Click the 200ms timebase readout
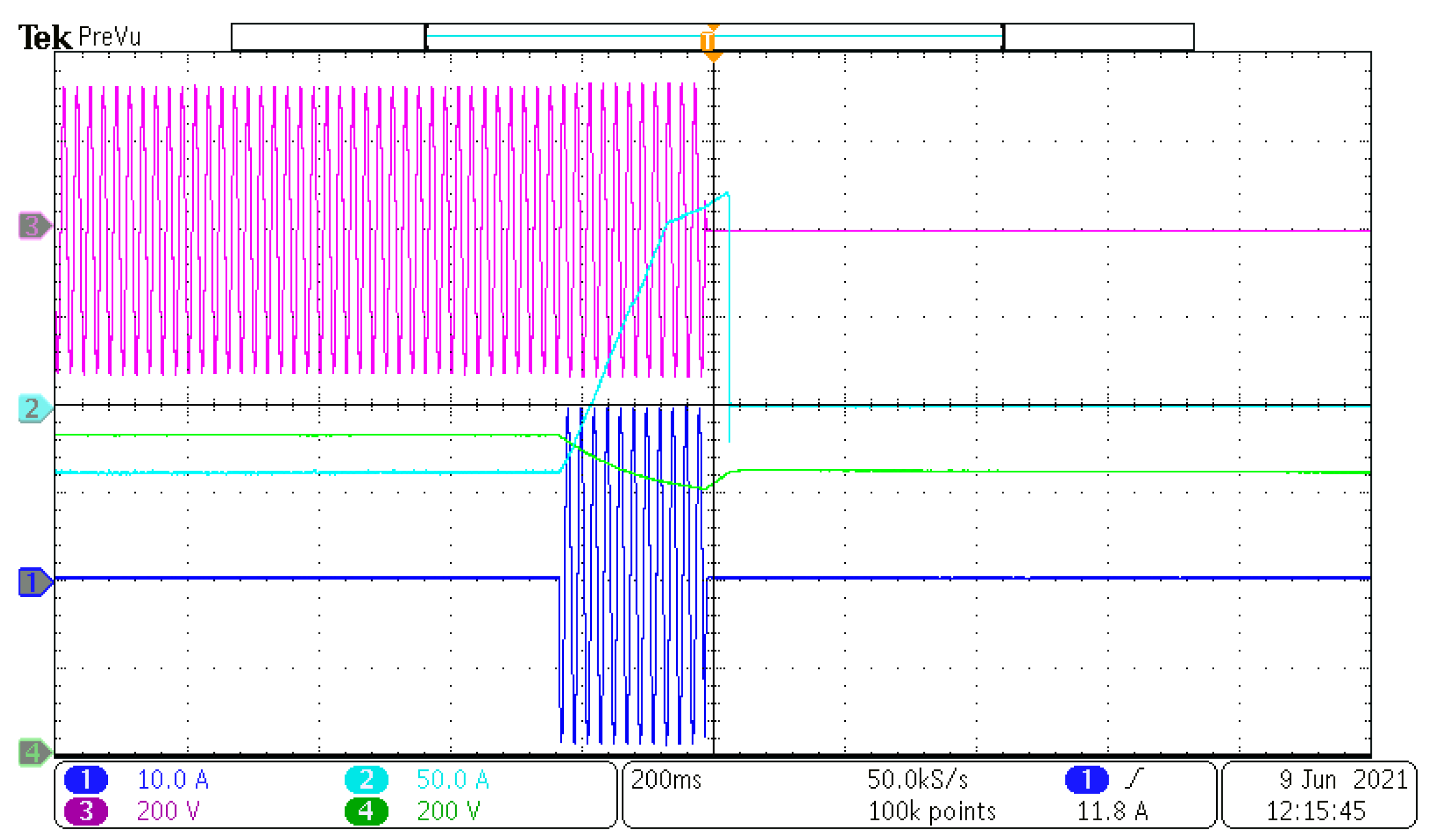Screen dimensions: 1429x840 pos(666,780)
